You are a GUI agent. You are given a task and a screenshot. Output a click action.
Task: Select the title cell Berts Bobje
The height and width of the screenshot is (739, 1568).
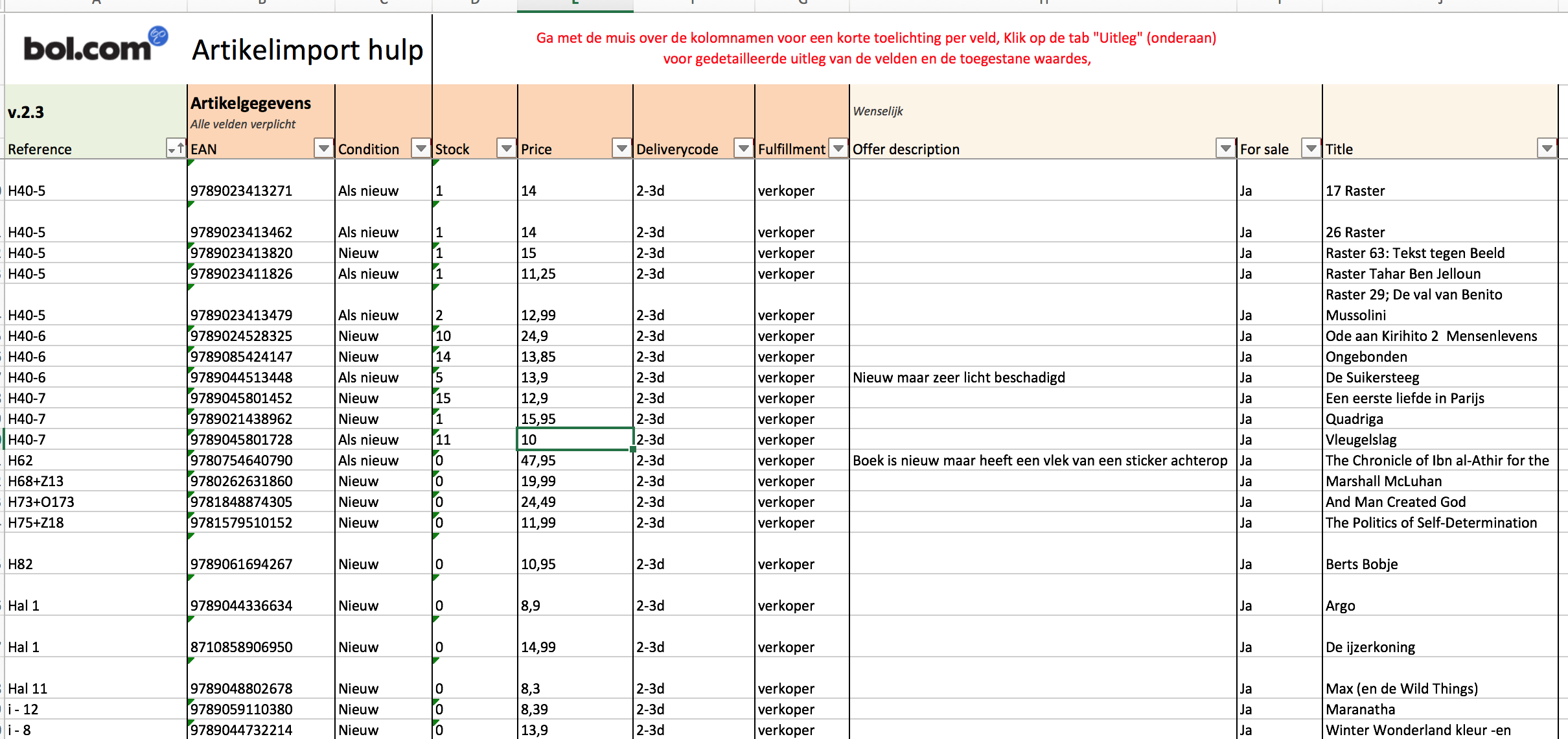point(1440,554)
